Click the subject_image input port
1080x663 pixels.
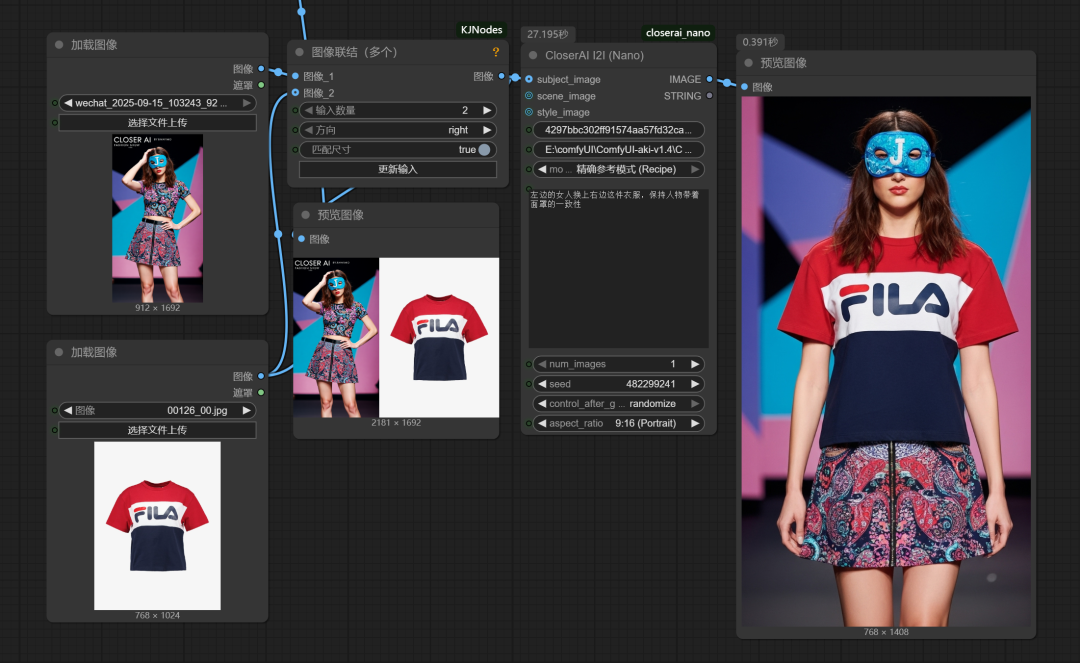point(529,79)
